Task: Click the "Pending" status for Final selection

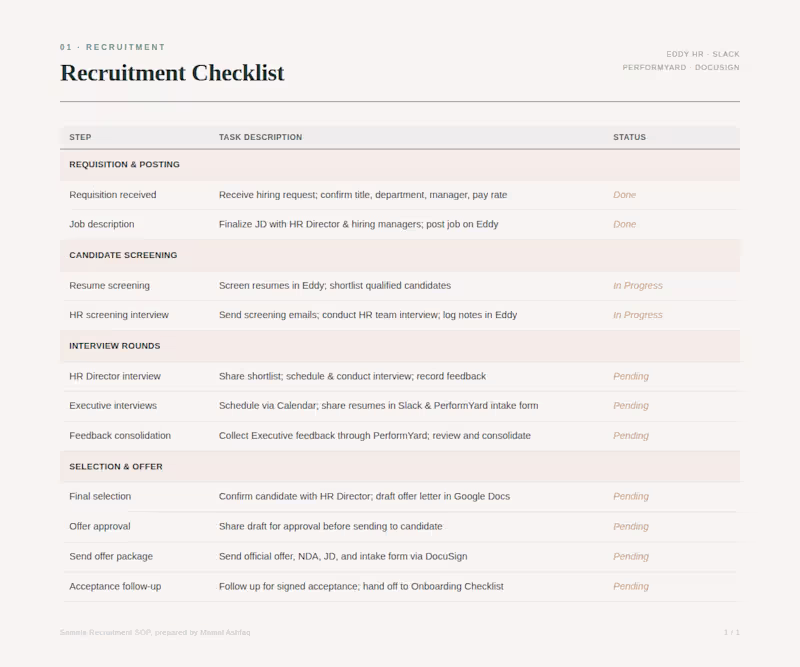Action: (x=631, y=497)
